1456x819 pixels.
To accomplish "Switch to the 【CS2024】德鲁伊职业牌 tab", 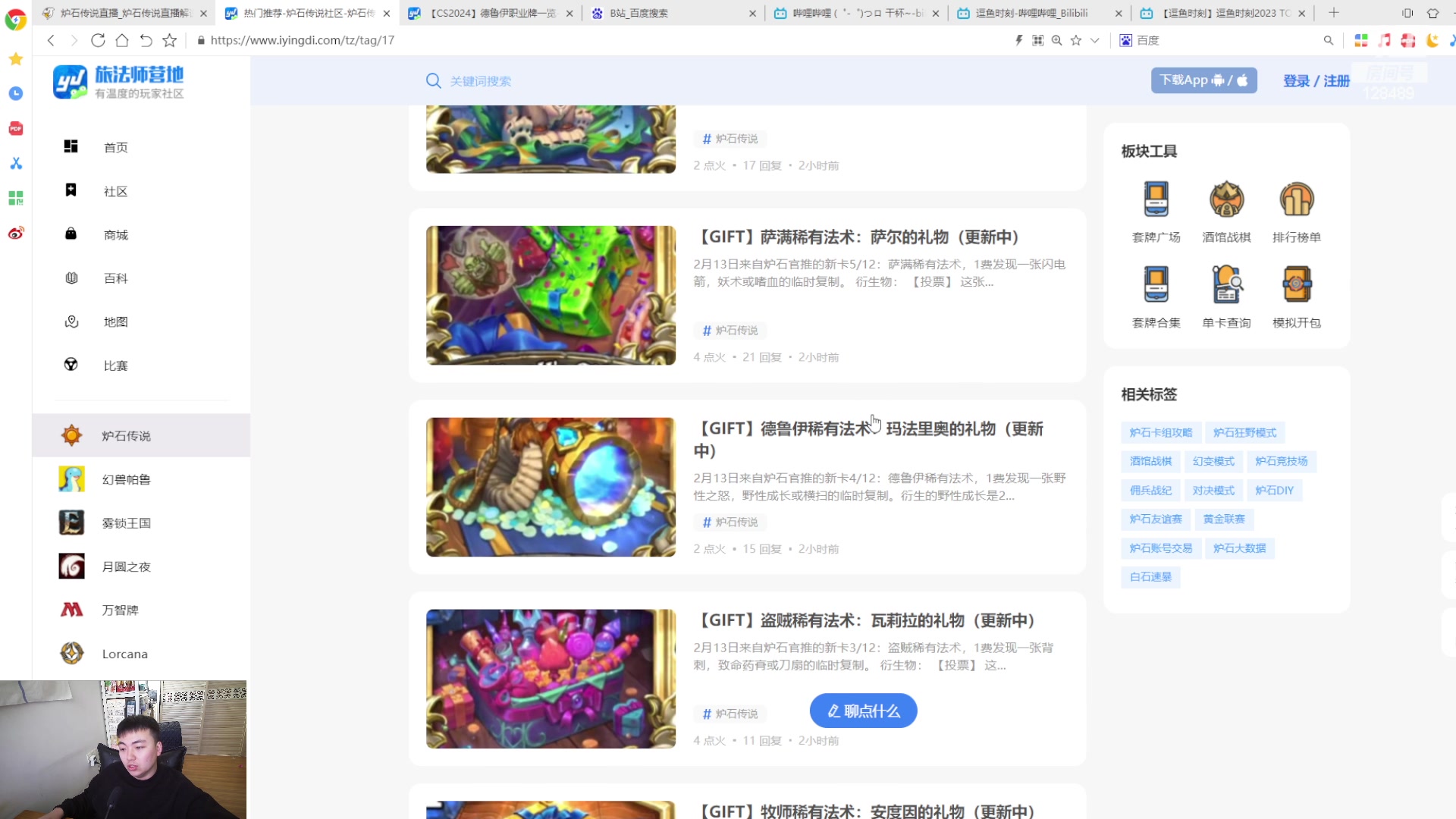I will coord(491,13).
